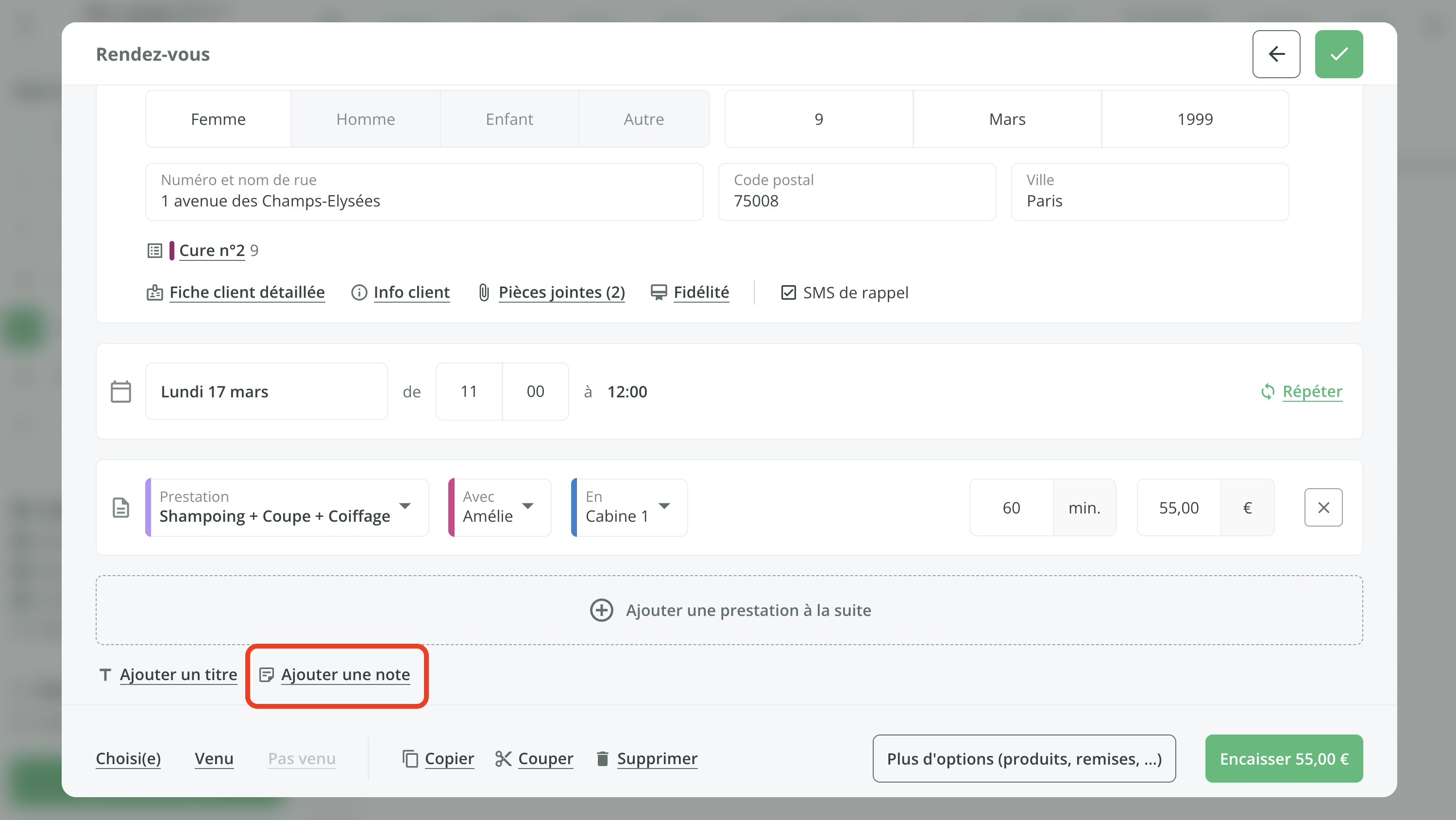The width and height of the screenshot is (1456, 820).
Task: Set status to Choisi(e)
Action: coord(128,758)
